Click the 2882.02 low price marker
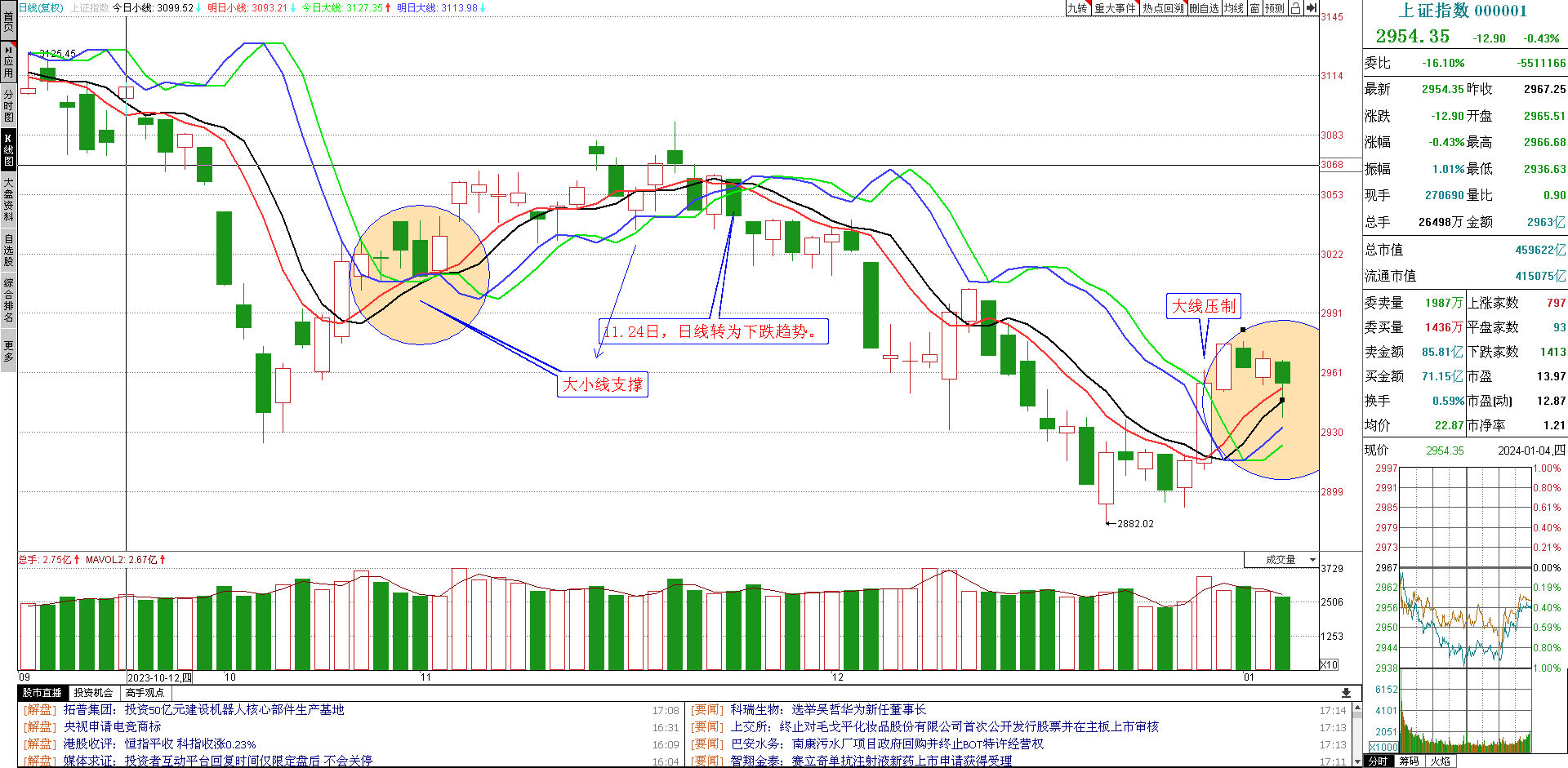Screen dimensions: 1568x768 point(1135,524)
